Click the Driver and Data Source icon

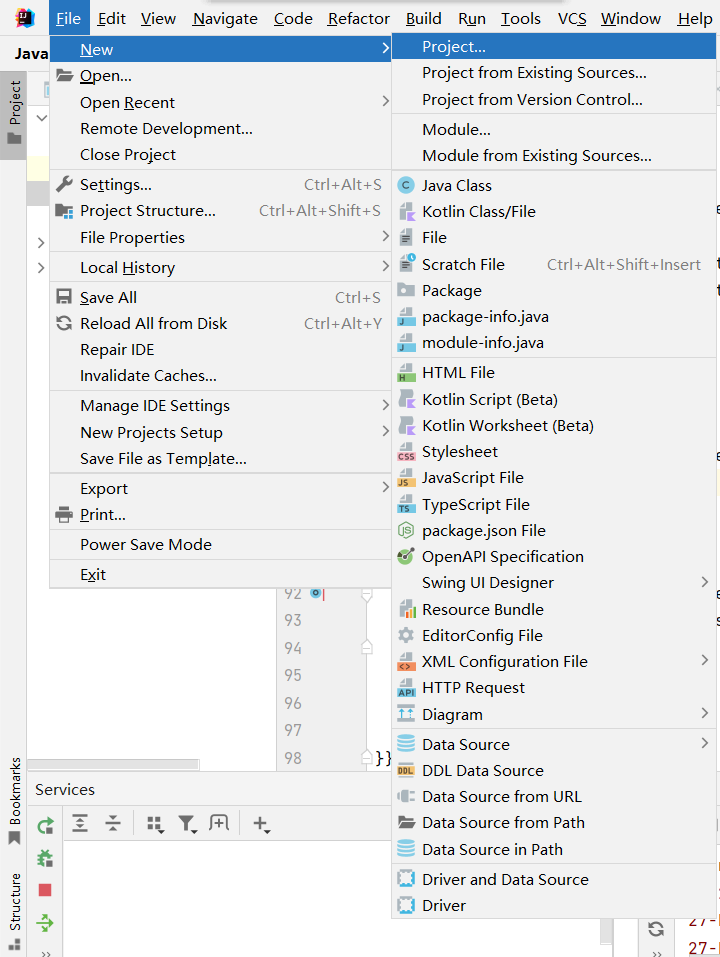[406, 879]
